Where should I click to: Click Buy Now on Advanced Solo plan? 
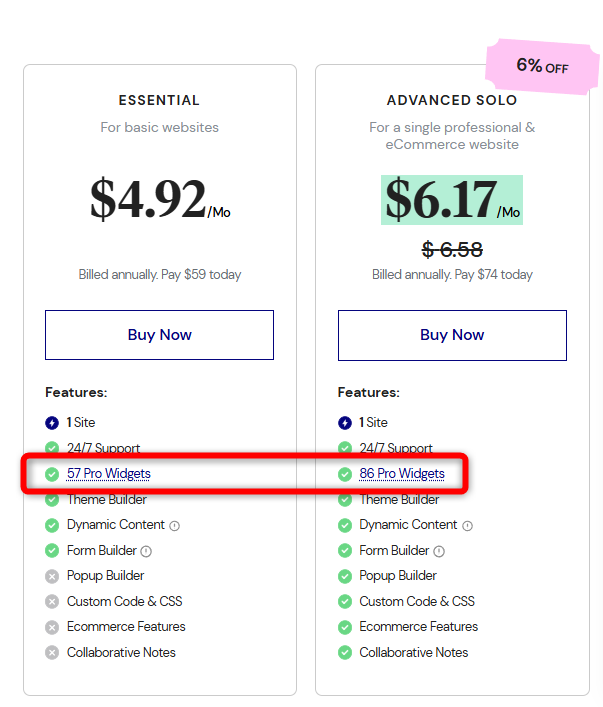tap(452, 335)
